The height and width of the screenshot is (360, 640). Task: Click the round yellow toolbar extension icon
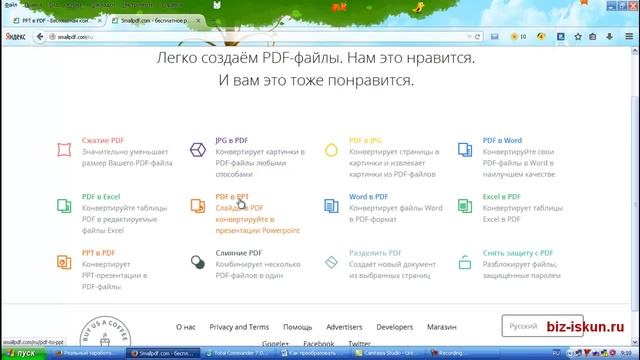pos(541,37)
